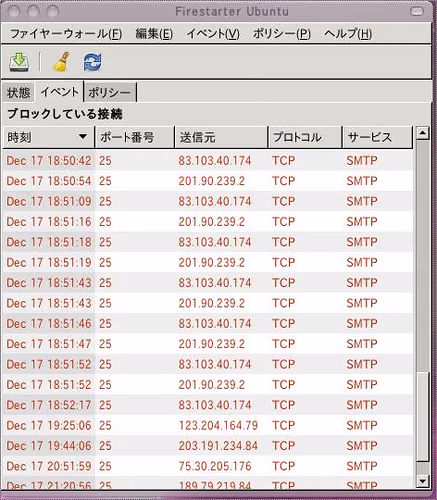Switch to the 状態 tab
This screenshot has height=500, width=437.
click(x=19, y=92)
